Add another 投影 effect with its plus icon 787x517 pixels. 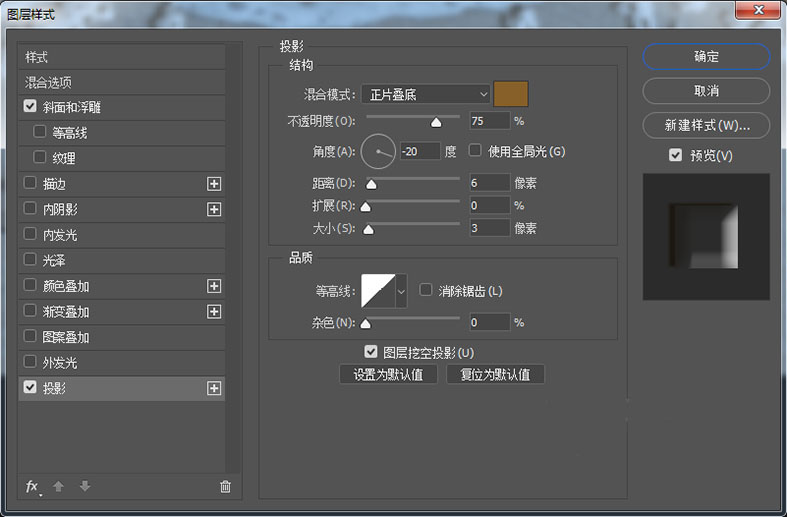coord(214,388)
